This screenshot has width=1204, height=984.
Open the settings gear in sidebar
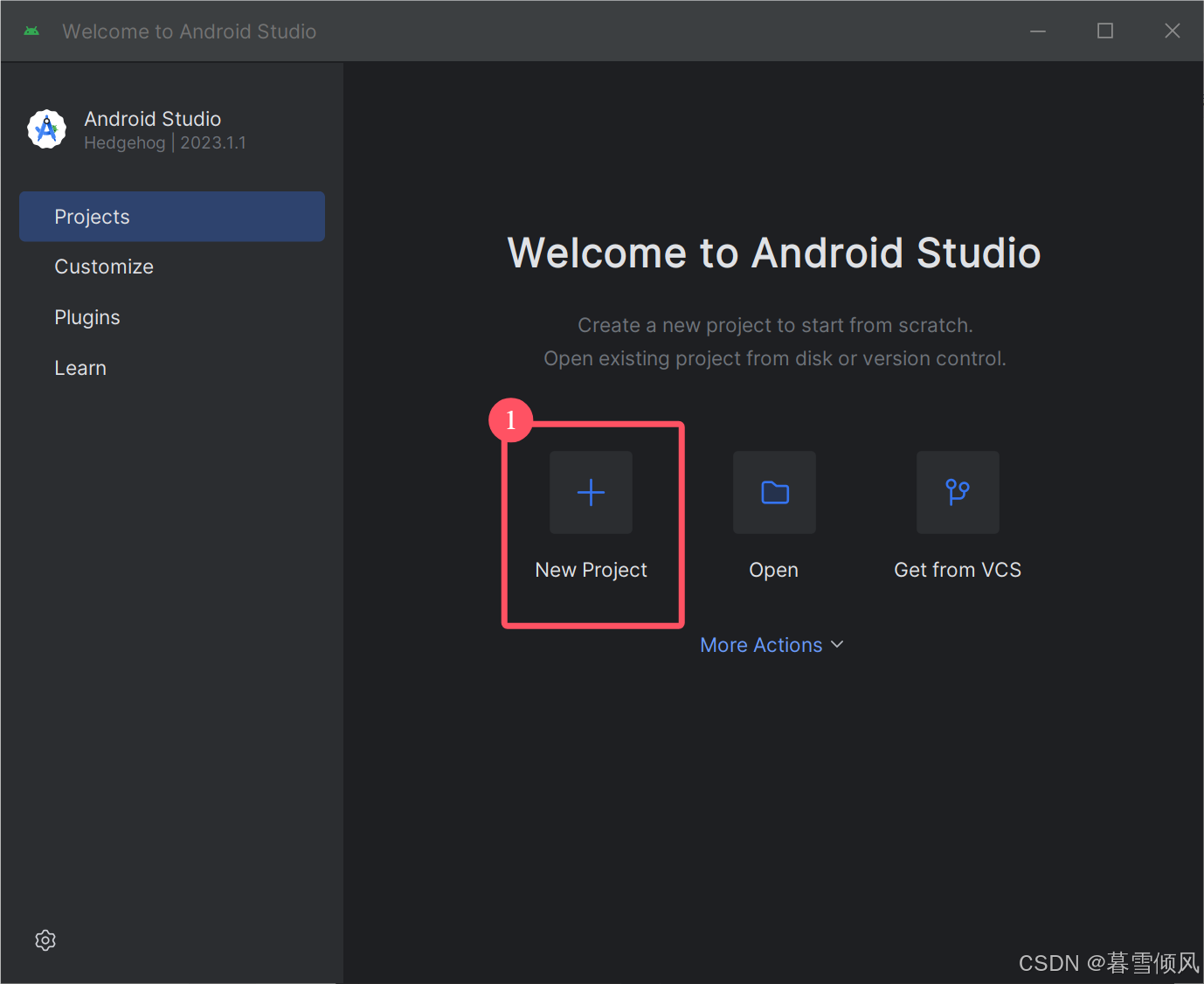tap(45, 940)
